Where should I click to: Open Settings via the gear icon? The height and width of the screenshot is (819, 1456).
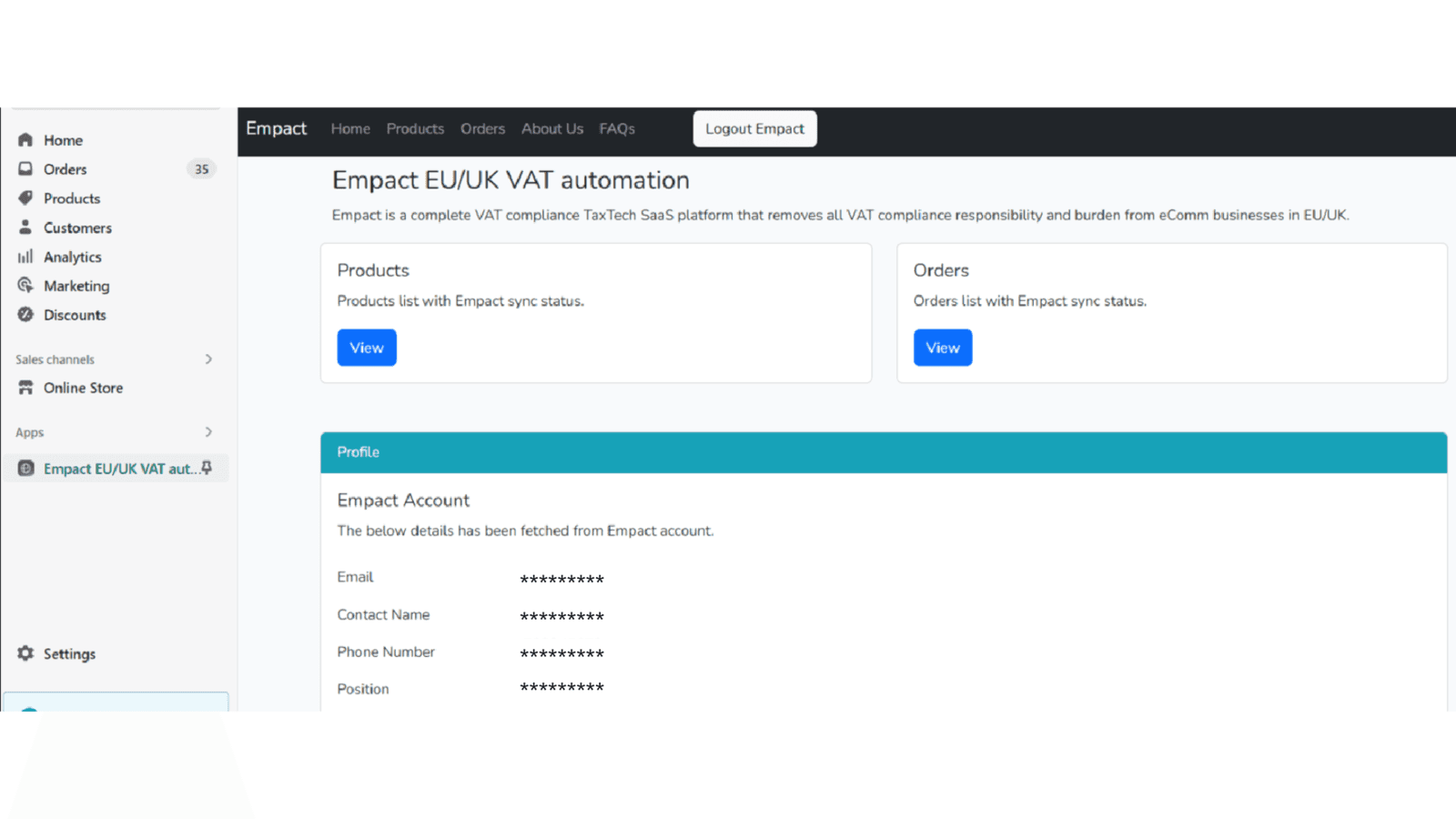tap(25, 653)
